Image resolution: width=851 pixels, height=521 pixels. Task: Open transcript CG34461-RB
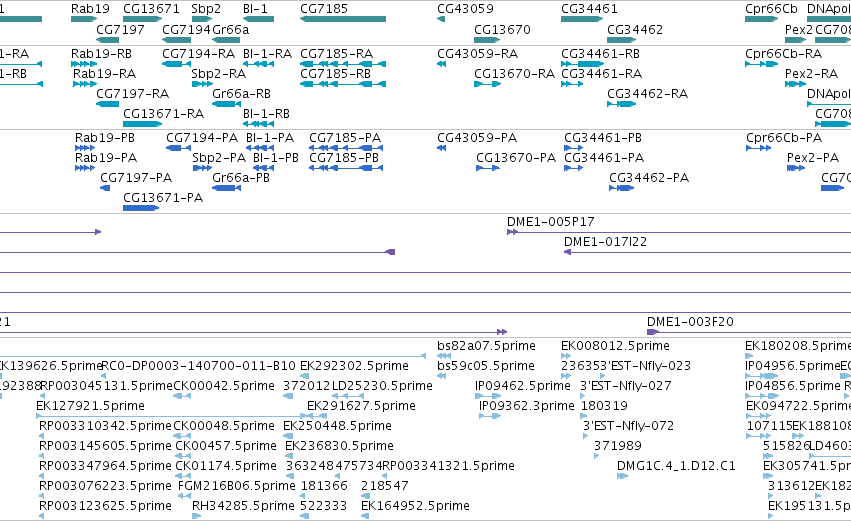tap(600, 54)
